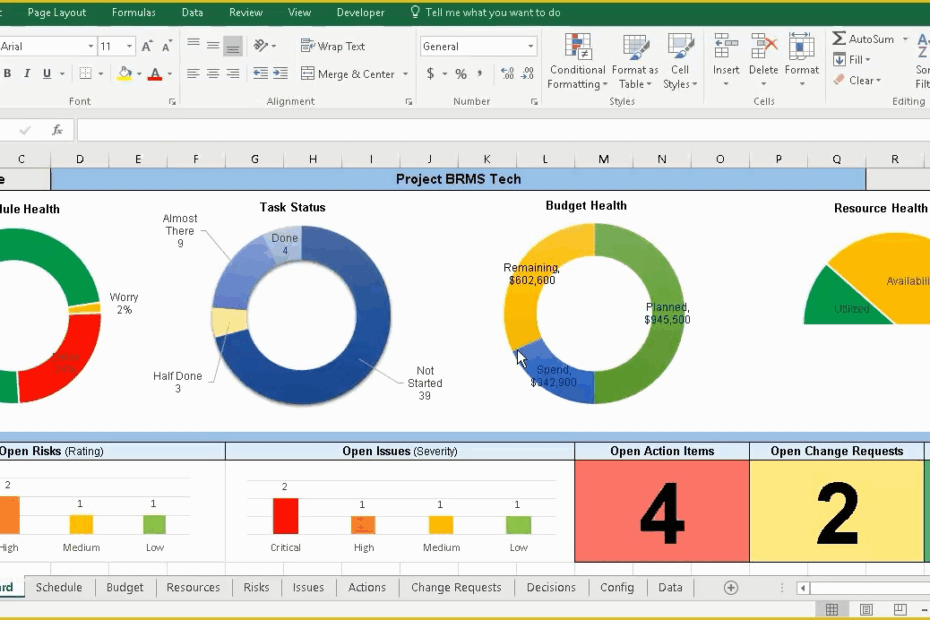The height and width of the screenshot is (620, 930).
Task: Click the Insert Function fx button
Action: click(x=57, y=129)
